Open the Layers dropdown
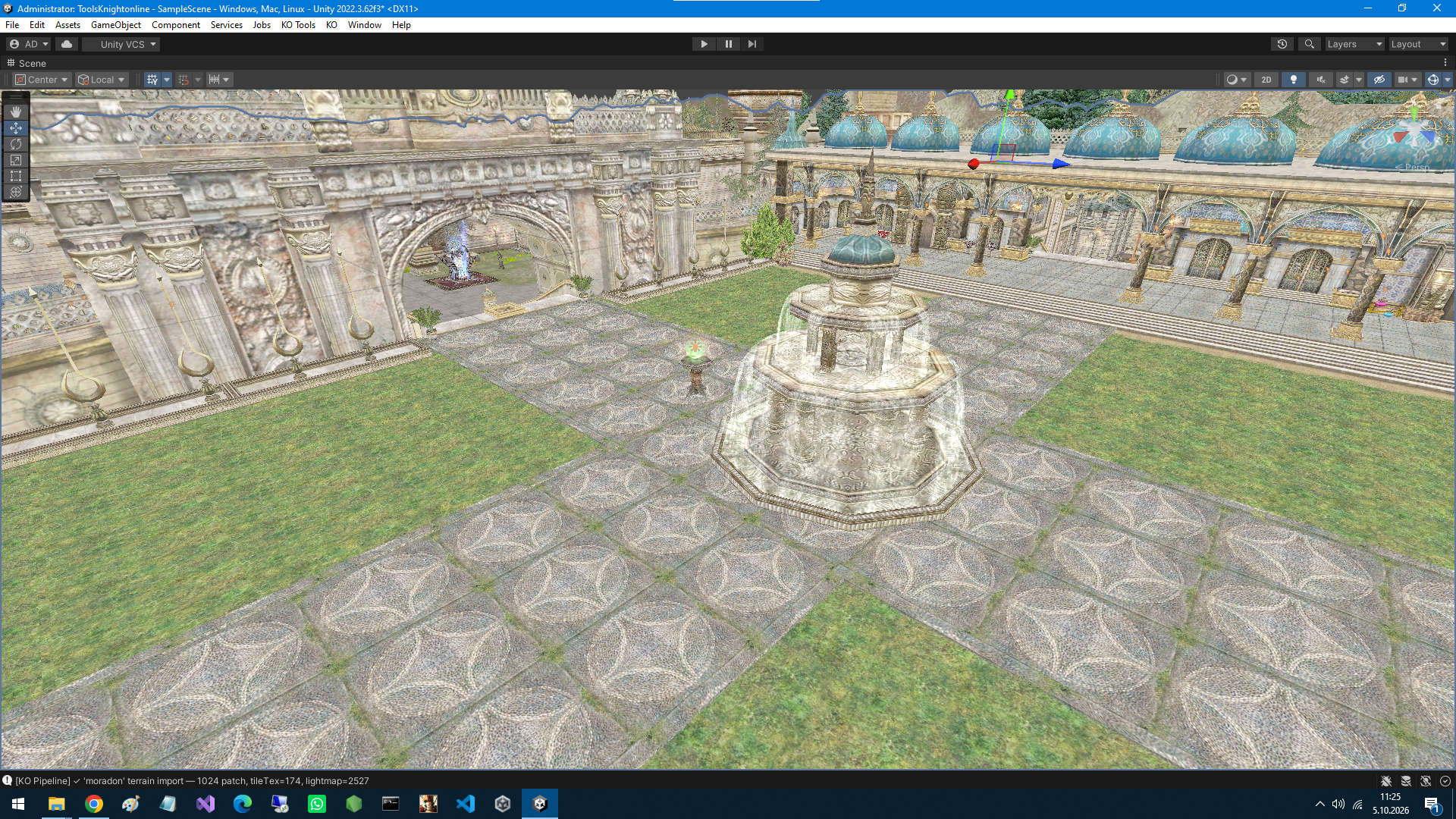Screen dimensions: 1456x819 pyautogui.click(x=1354, y=44)
